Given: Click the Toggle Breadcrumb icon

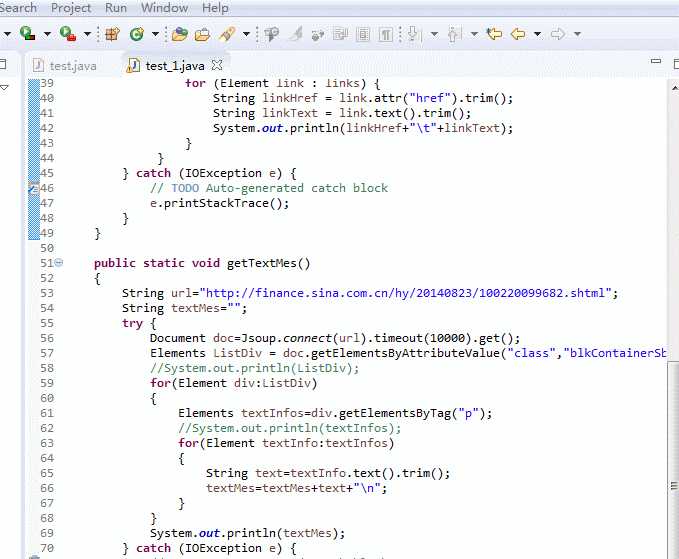Looking at the screenshot, I should tap(272, 34).
